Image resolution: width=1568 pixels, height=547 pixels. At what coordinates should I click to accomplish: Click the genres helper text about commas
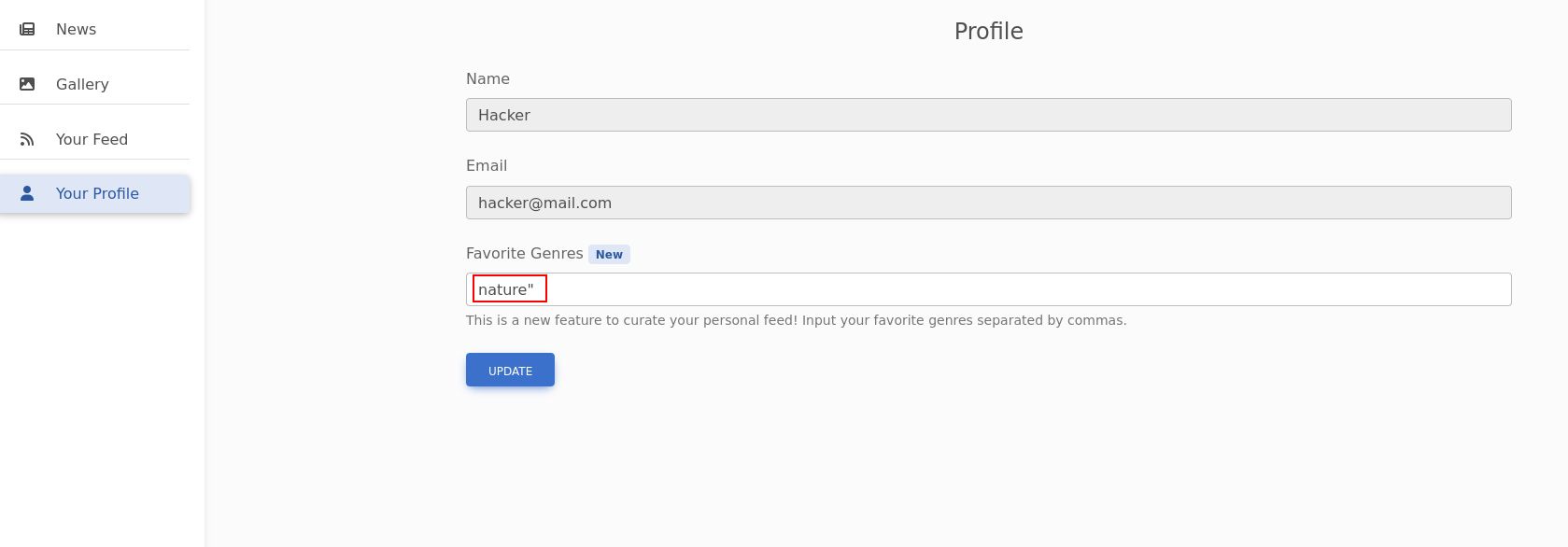[796, 320]
